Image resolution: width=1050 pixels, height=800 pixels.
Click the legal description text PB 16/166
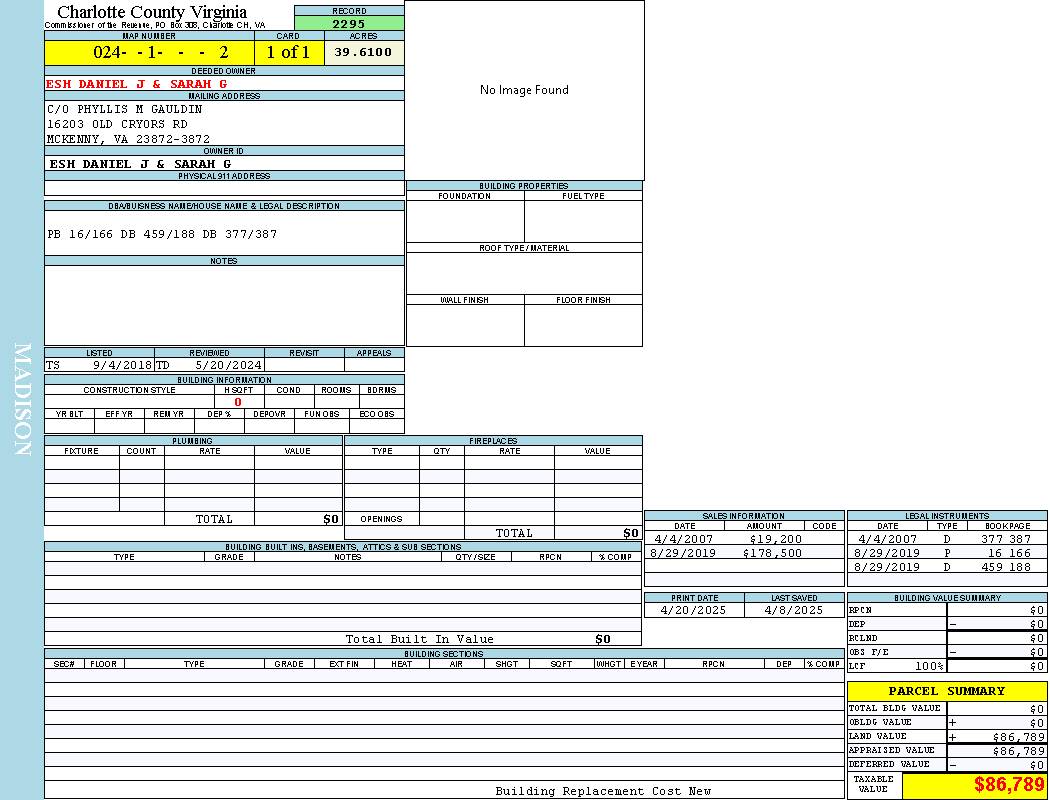162,234
